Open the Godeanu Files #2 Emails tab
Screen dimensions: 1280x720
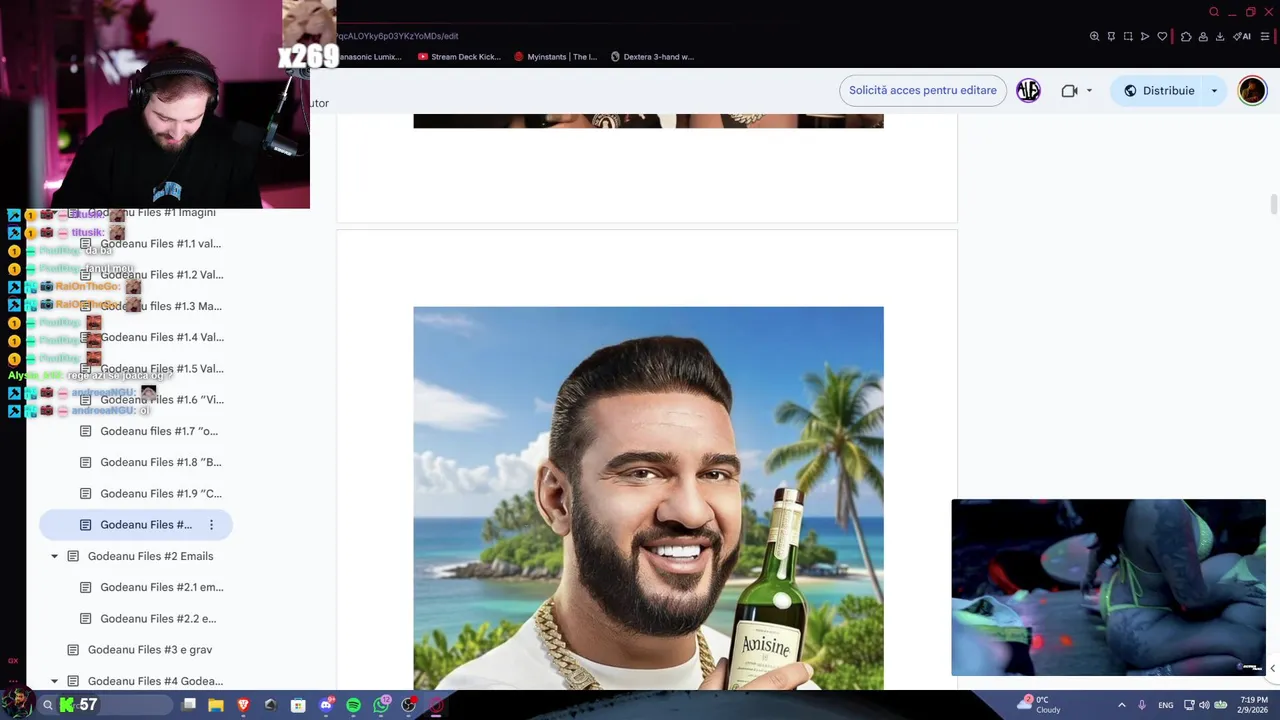tap(140, 556)
